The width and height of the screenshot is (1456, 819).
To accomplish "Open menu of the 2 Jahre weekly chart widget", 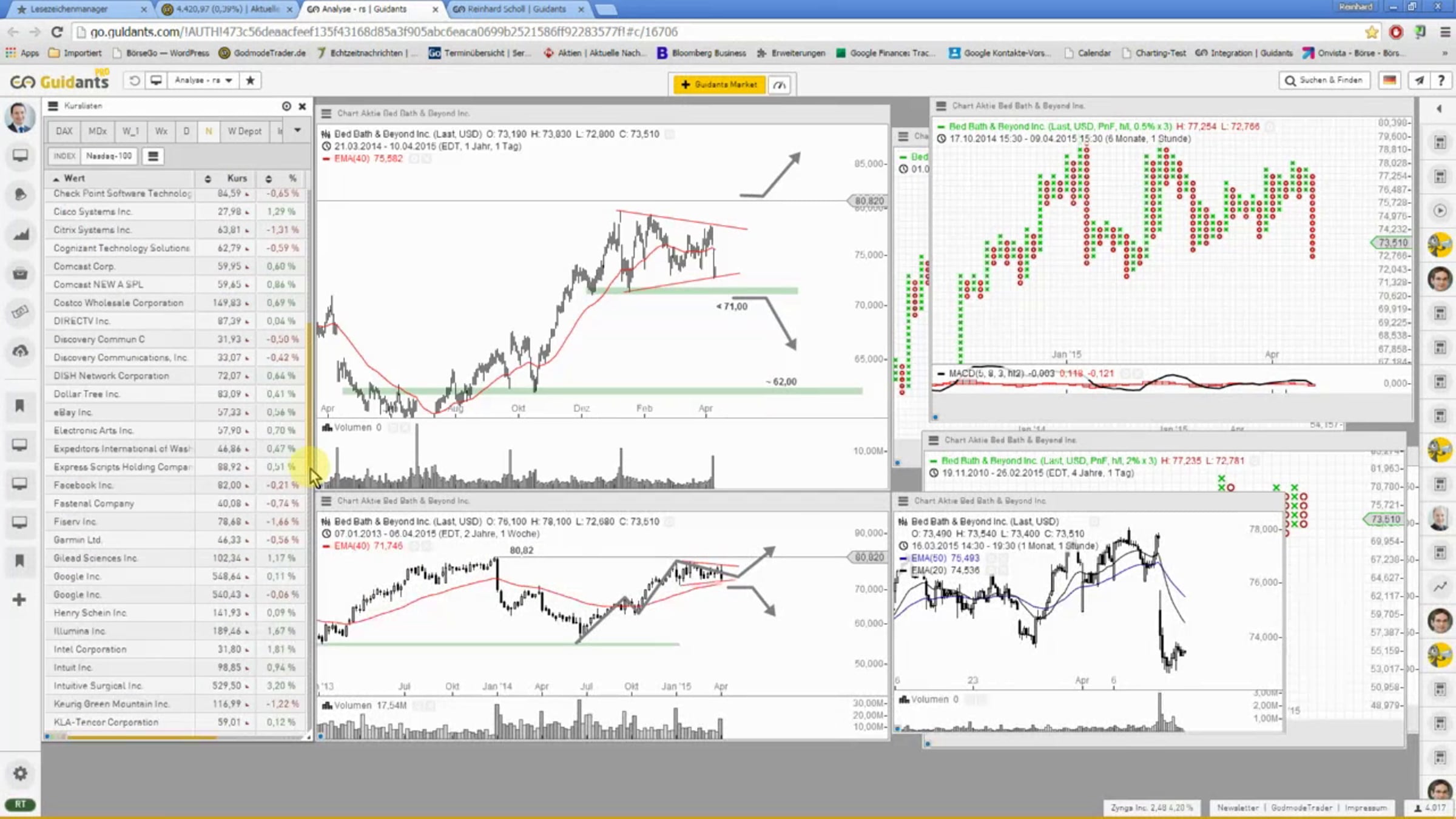I will point(326,500).
